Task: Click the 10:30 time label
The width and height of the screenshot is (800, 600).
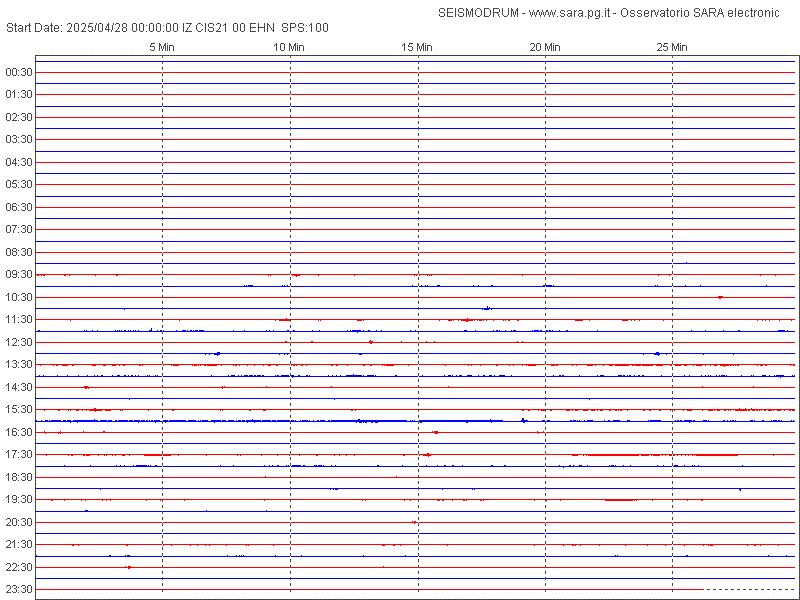Action: [19, 297]
